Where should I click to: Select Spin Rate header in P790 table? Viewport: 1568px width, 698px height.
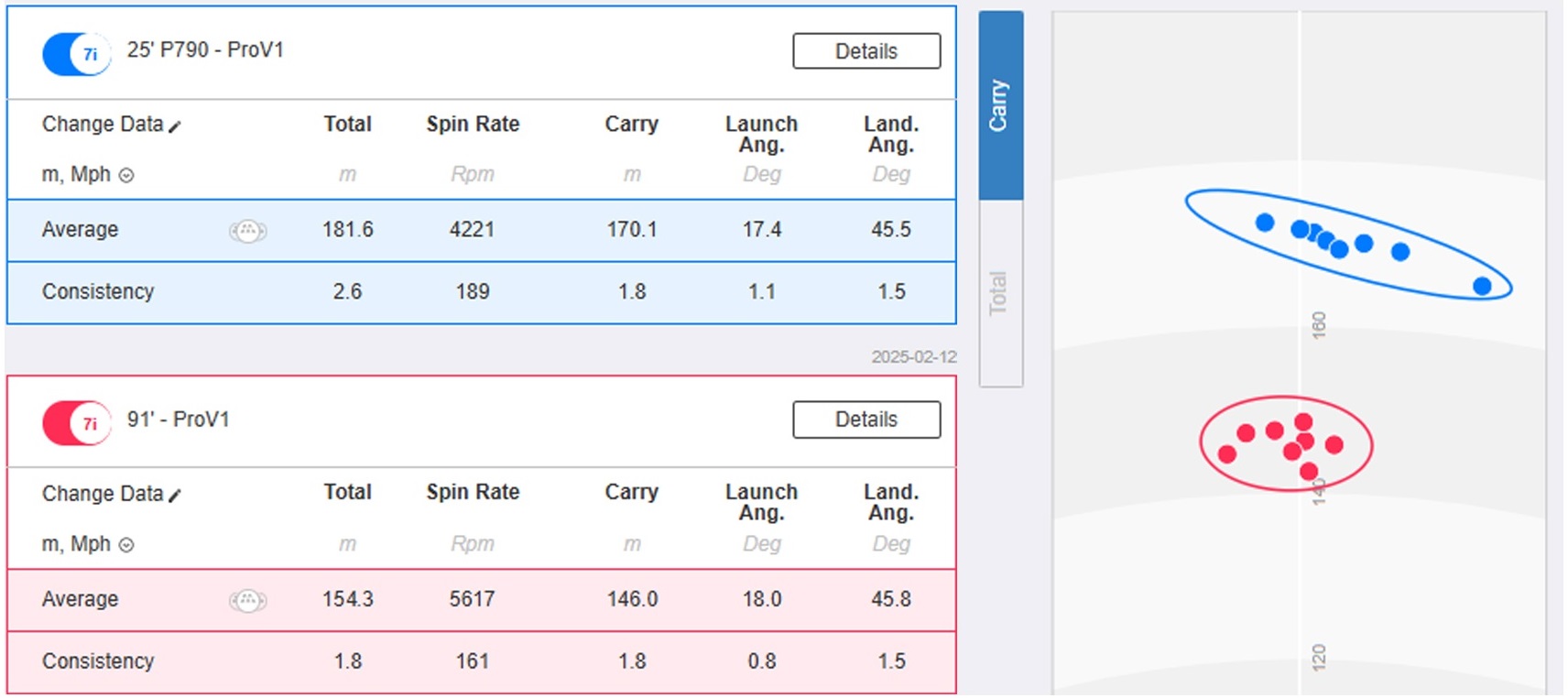473,124
